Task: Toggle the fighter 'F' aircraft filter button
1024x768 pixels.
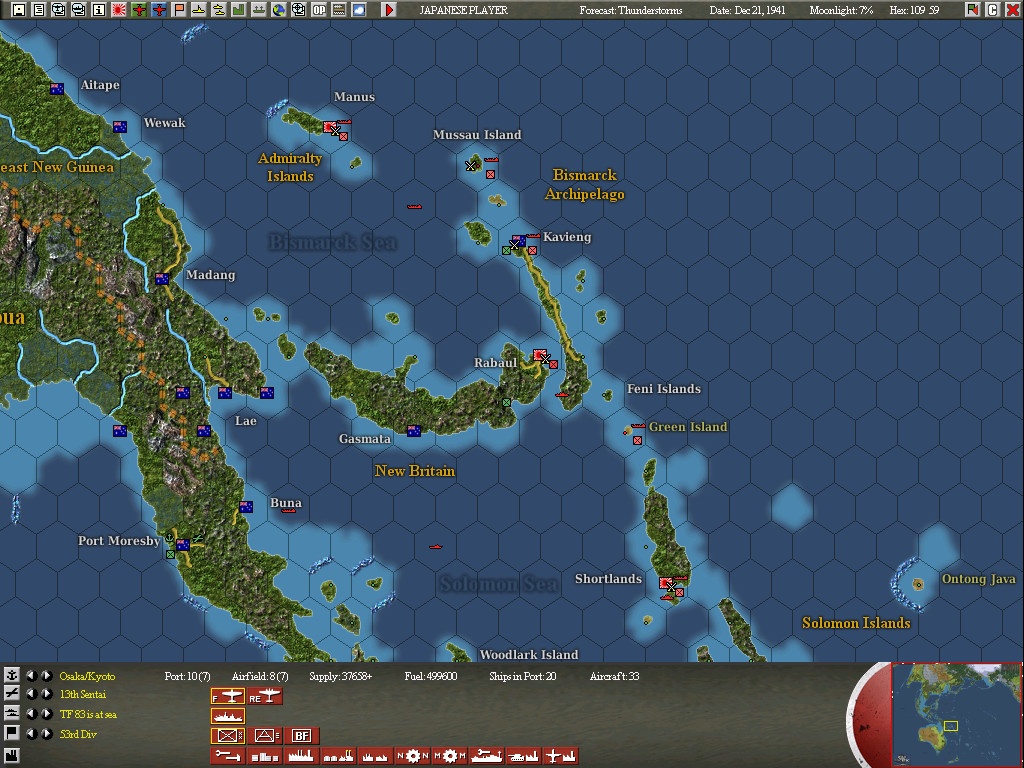Action: (x=228, y=697)
